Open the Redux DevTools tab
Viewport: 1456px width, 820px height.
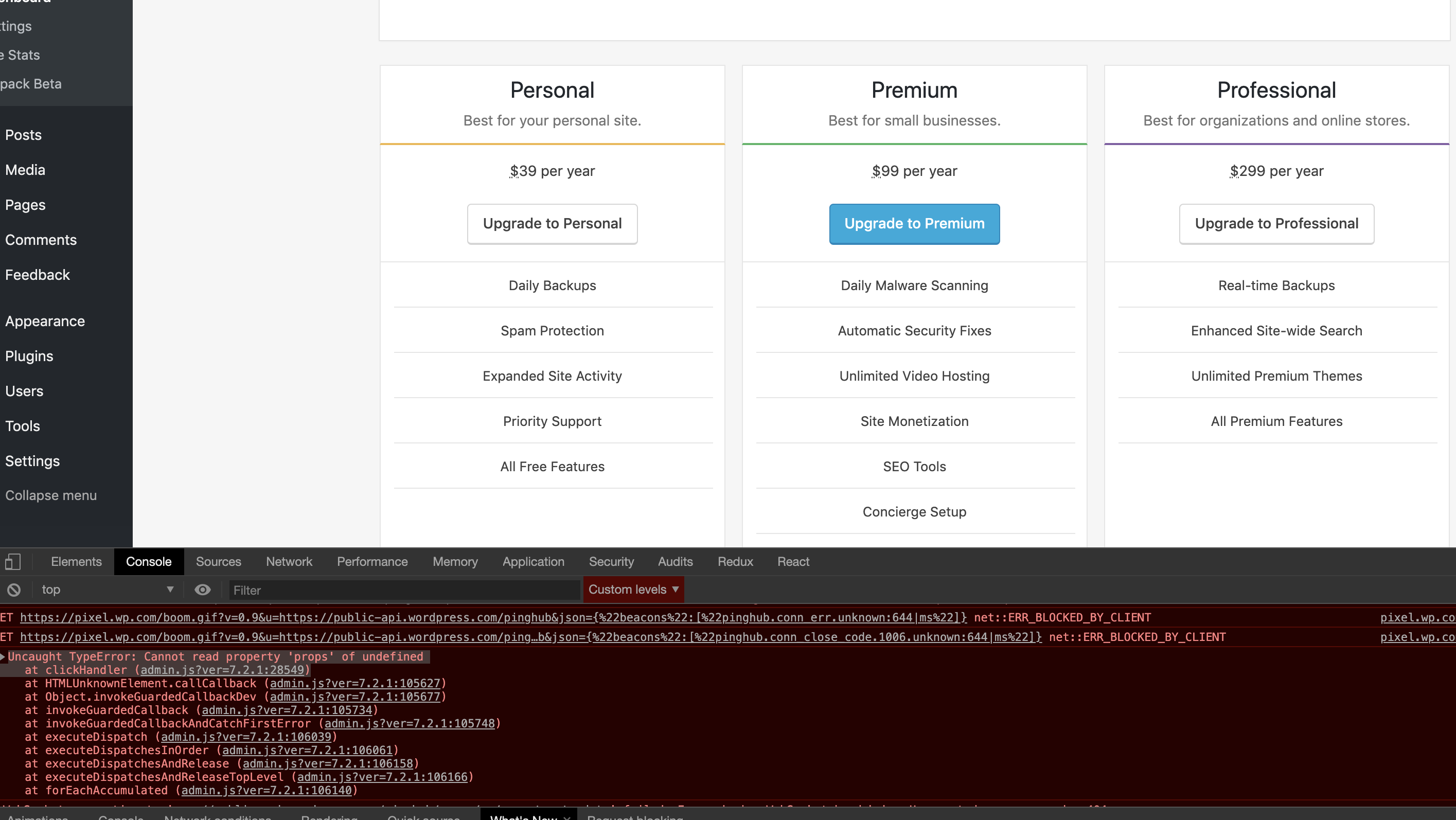pyautogui.click(x=735, y=561)
